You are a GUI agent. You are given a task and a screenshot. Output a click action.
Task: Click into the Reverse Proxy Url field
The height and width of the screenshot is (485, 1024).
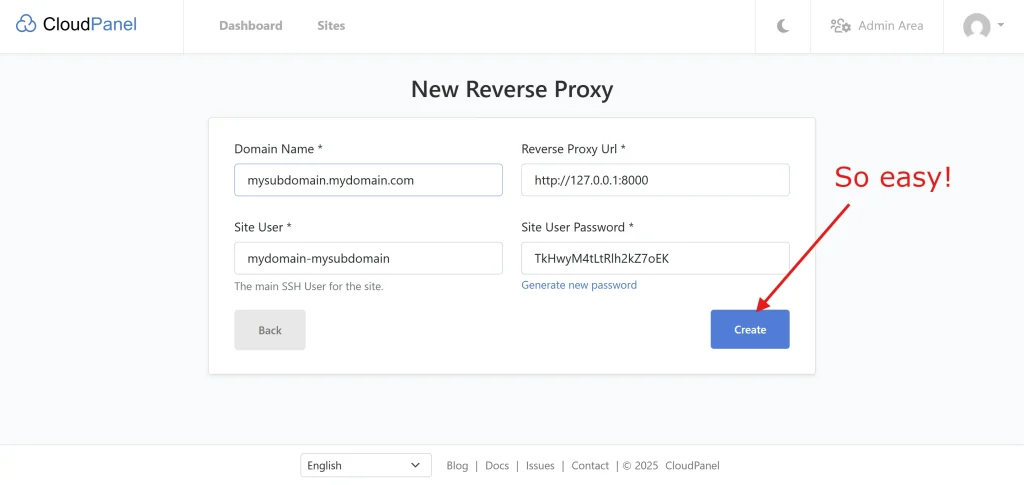tap(655, 180)
